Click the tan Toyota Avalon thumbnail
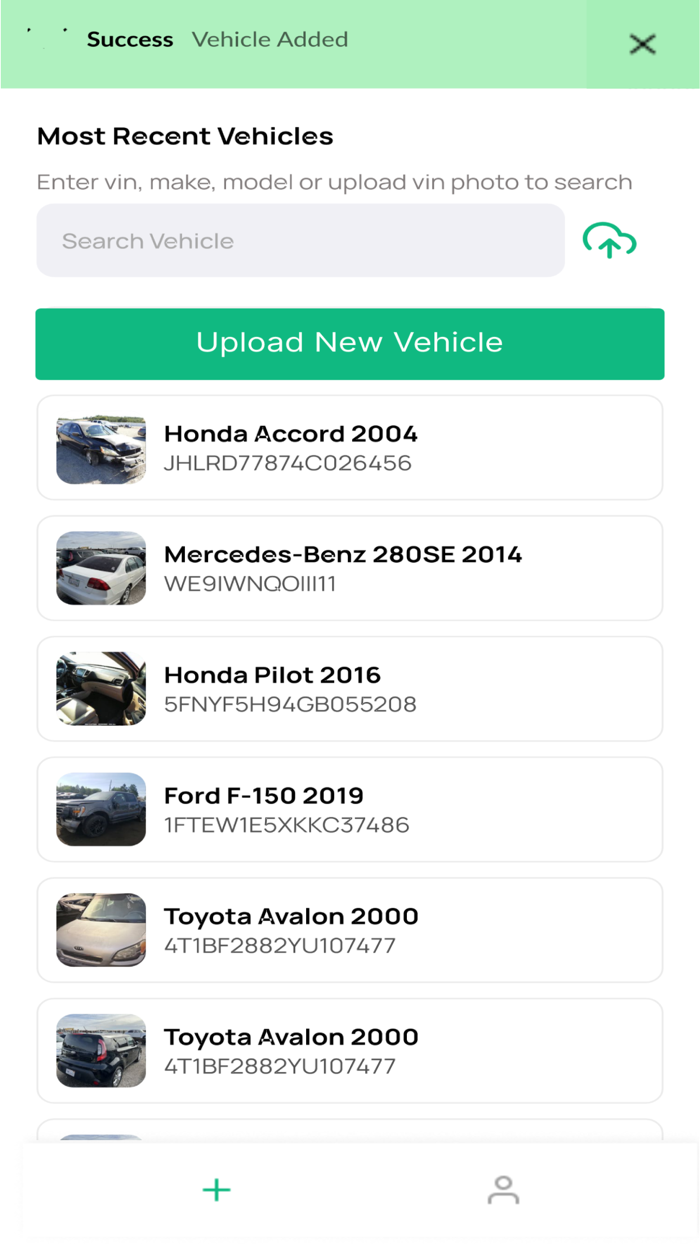 click(x=100, y=929)
